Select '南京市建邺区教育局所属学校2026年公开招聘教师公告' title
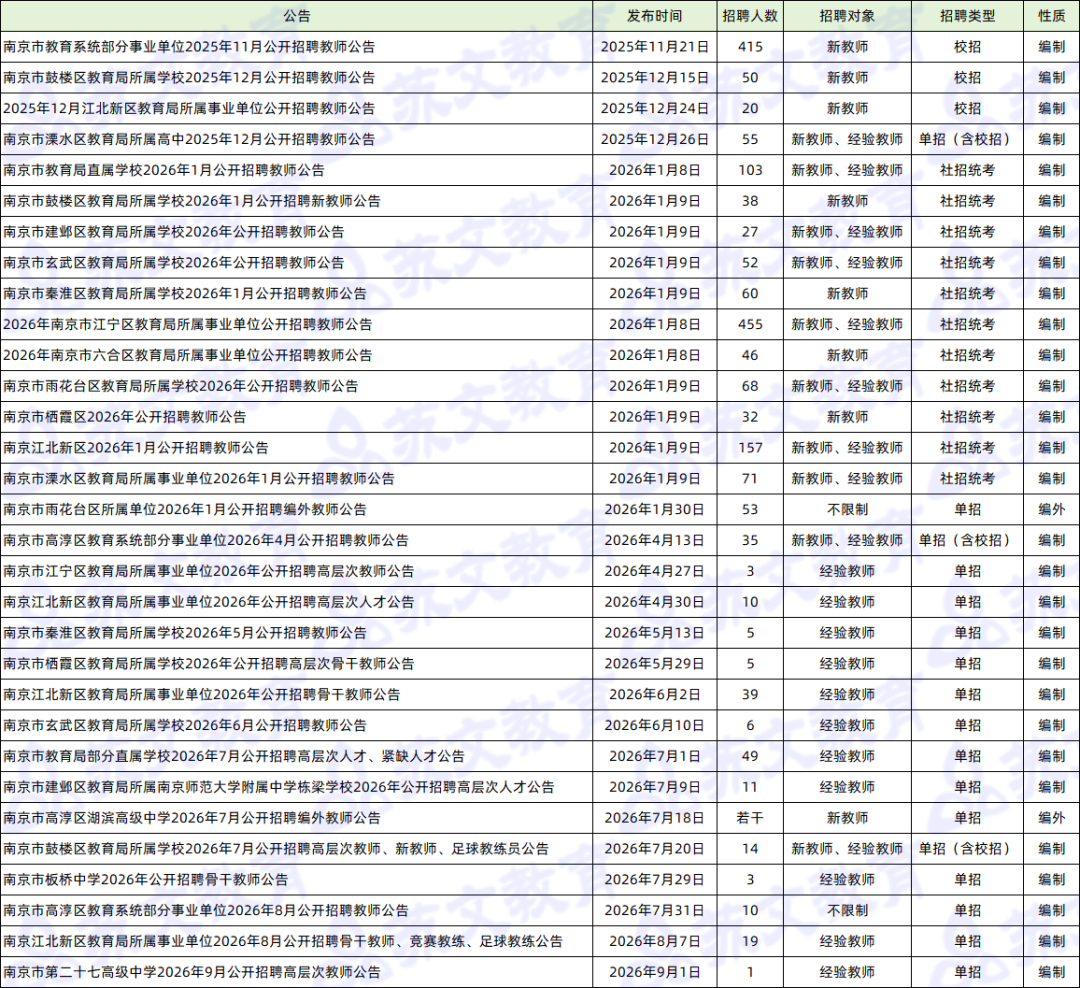The height and width of the screenshot is (988, 1080). coord(174,232)
